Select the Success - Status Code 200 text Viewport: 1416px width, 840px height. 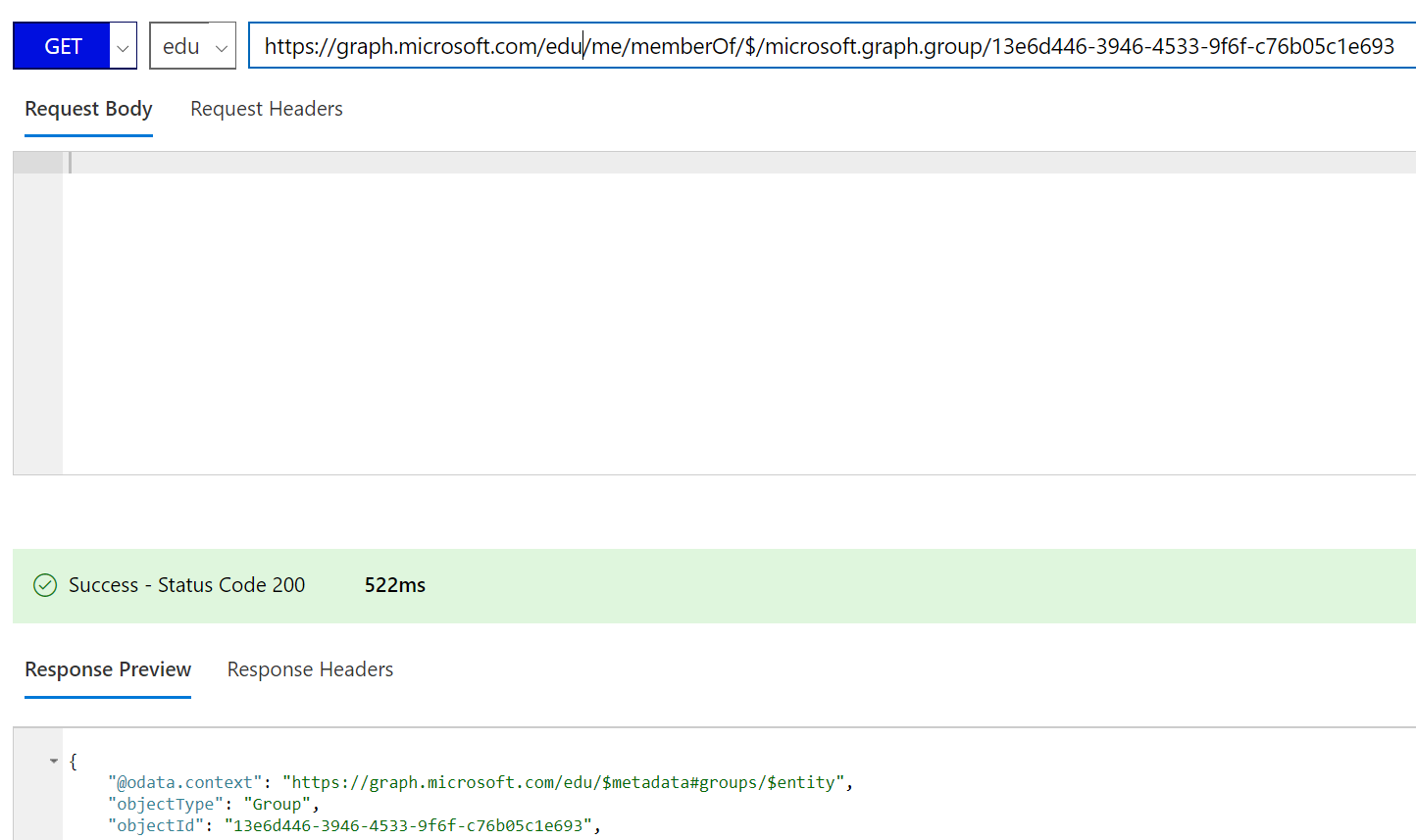pos(186,585)
